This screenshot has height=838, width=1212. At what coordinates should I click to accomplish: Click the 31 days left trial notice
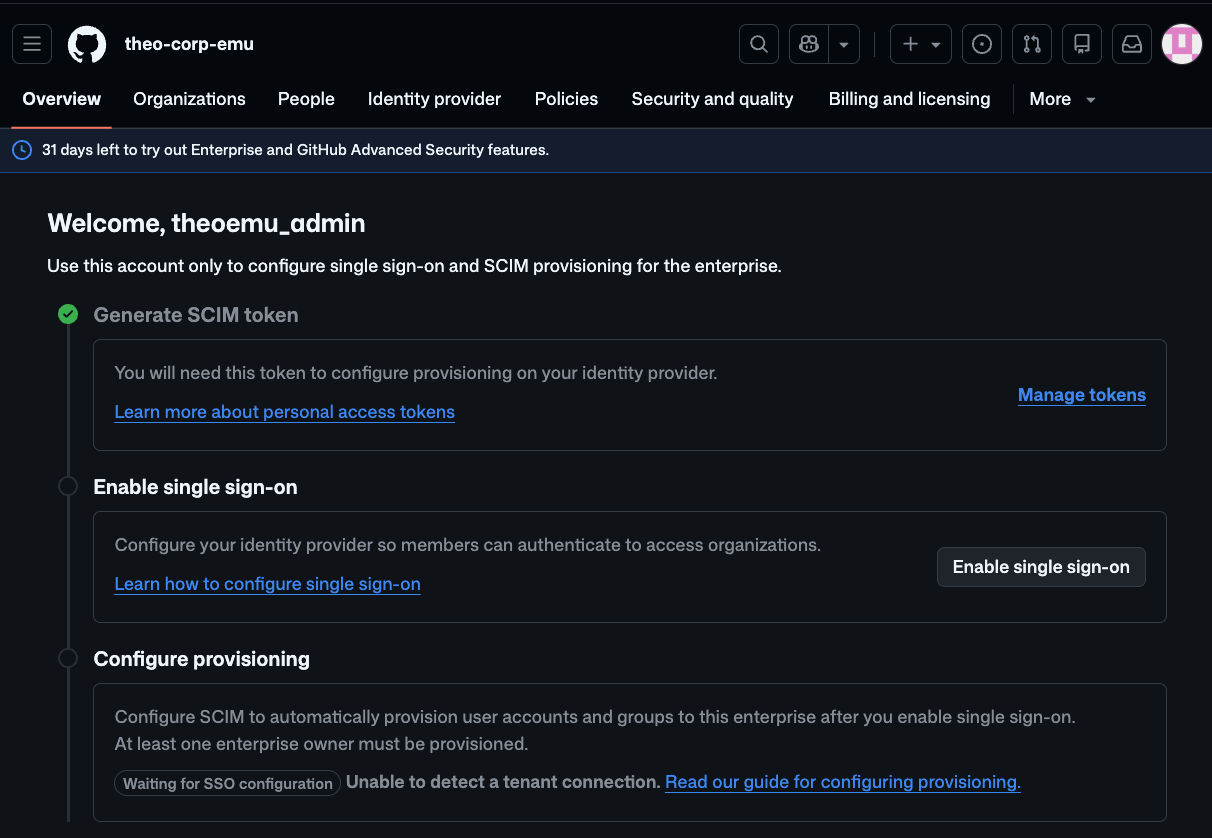[x=295, y=150]
